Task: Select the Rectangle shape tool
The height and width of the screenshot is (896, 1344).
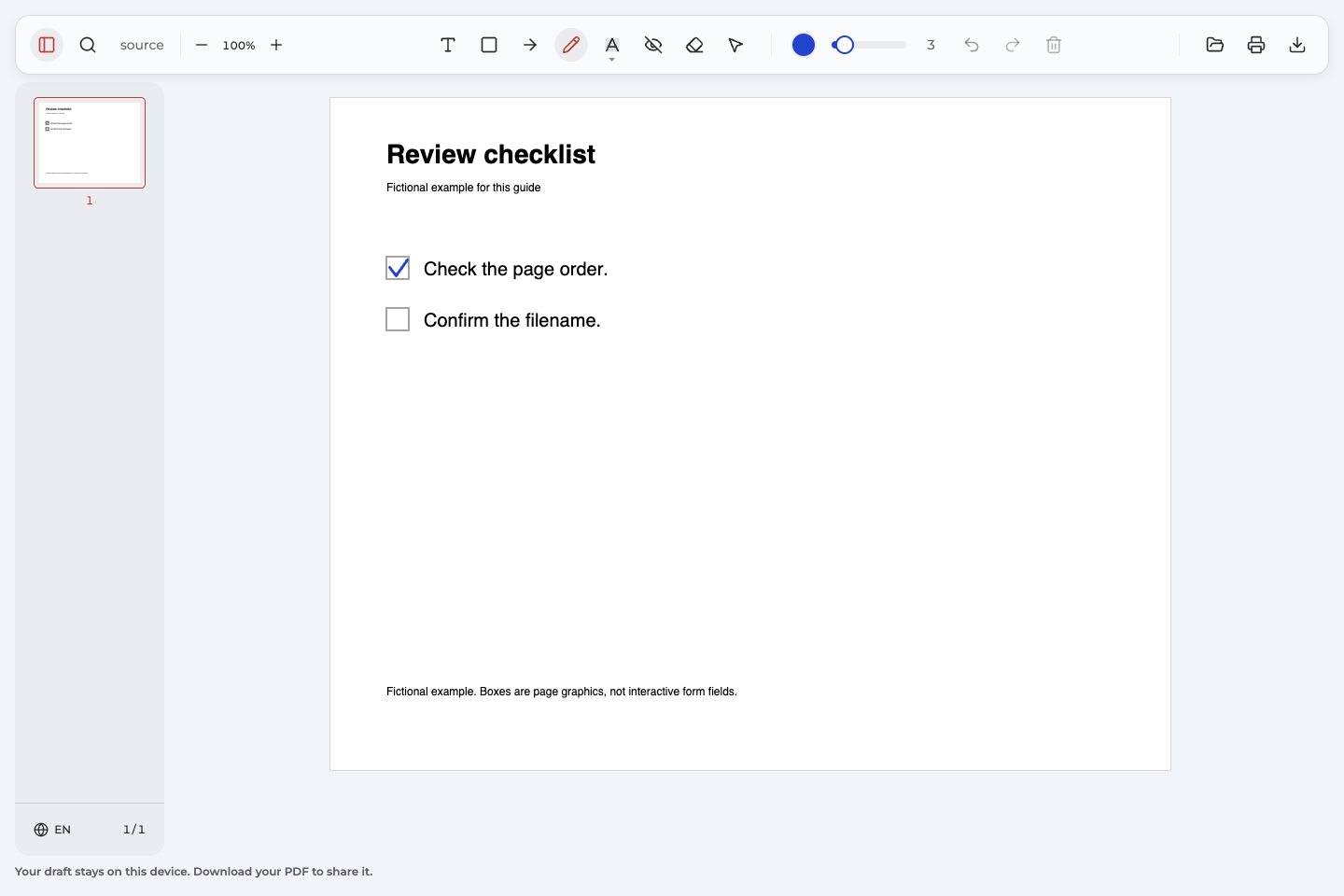Action: [489, 45]
